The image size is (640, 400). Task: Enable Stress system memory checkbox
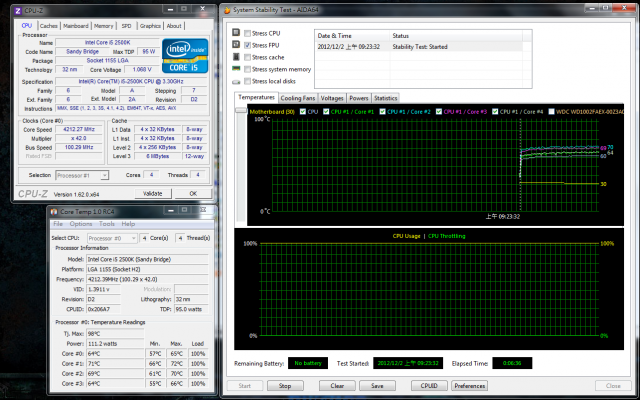pos(247,69)
